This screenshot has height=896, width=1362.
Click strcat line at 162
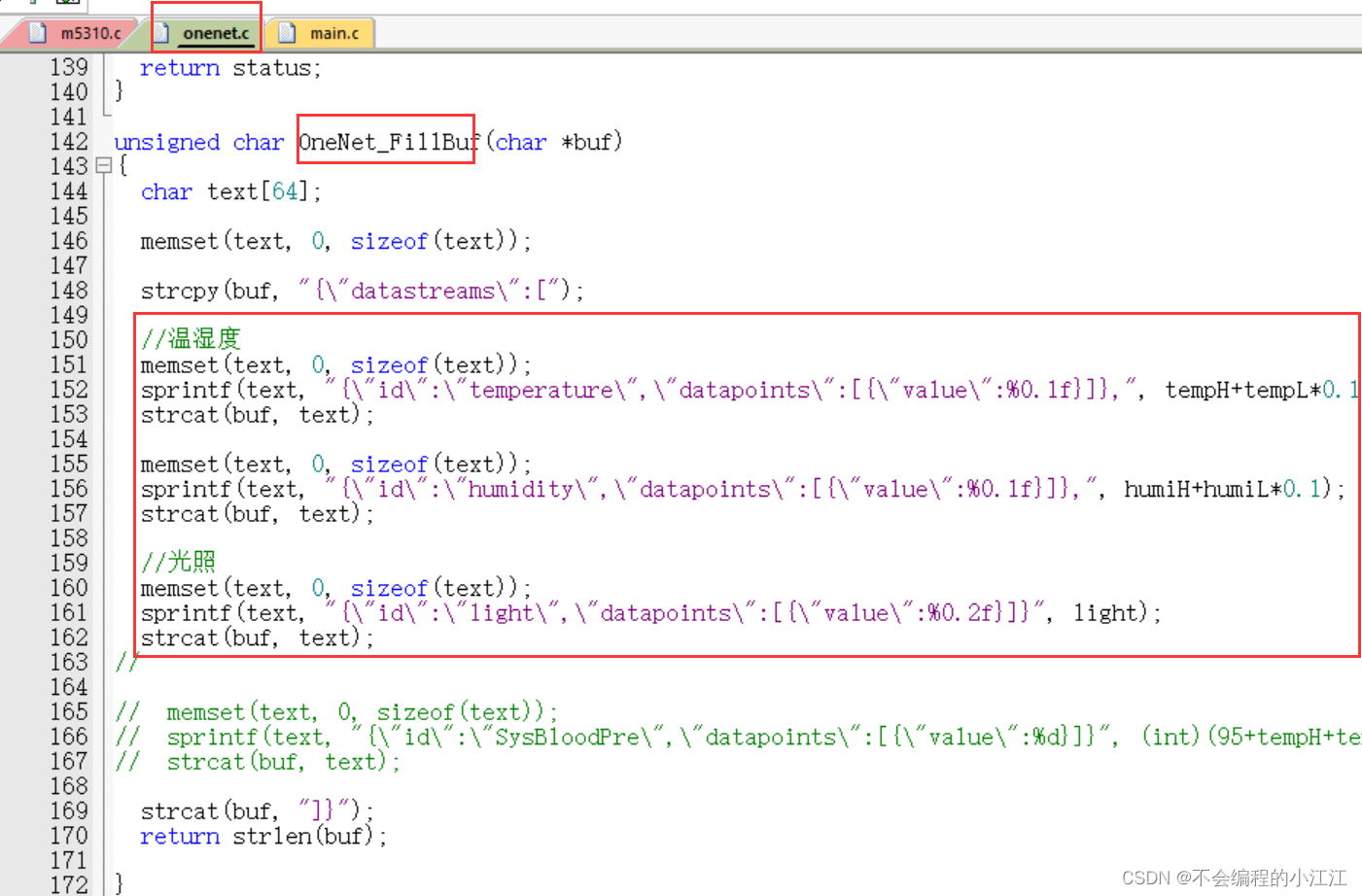[x=257, y=638]
